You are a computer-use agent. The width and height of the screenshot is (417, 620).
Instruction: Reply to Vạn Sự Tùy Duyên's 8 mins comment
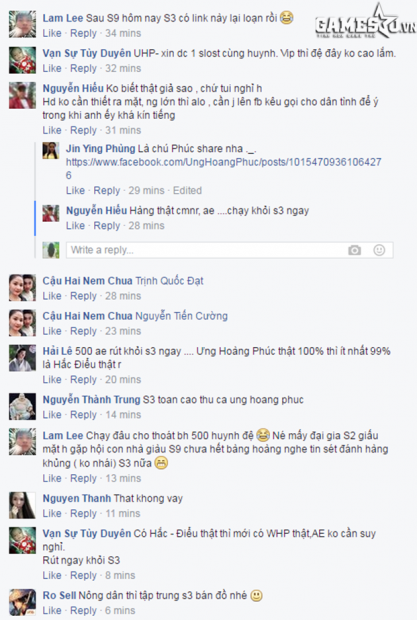click(x=83, y=575)
